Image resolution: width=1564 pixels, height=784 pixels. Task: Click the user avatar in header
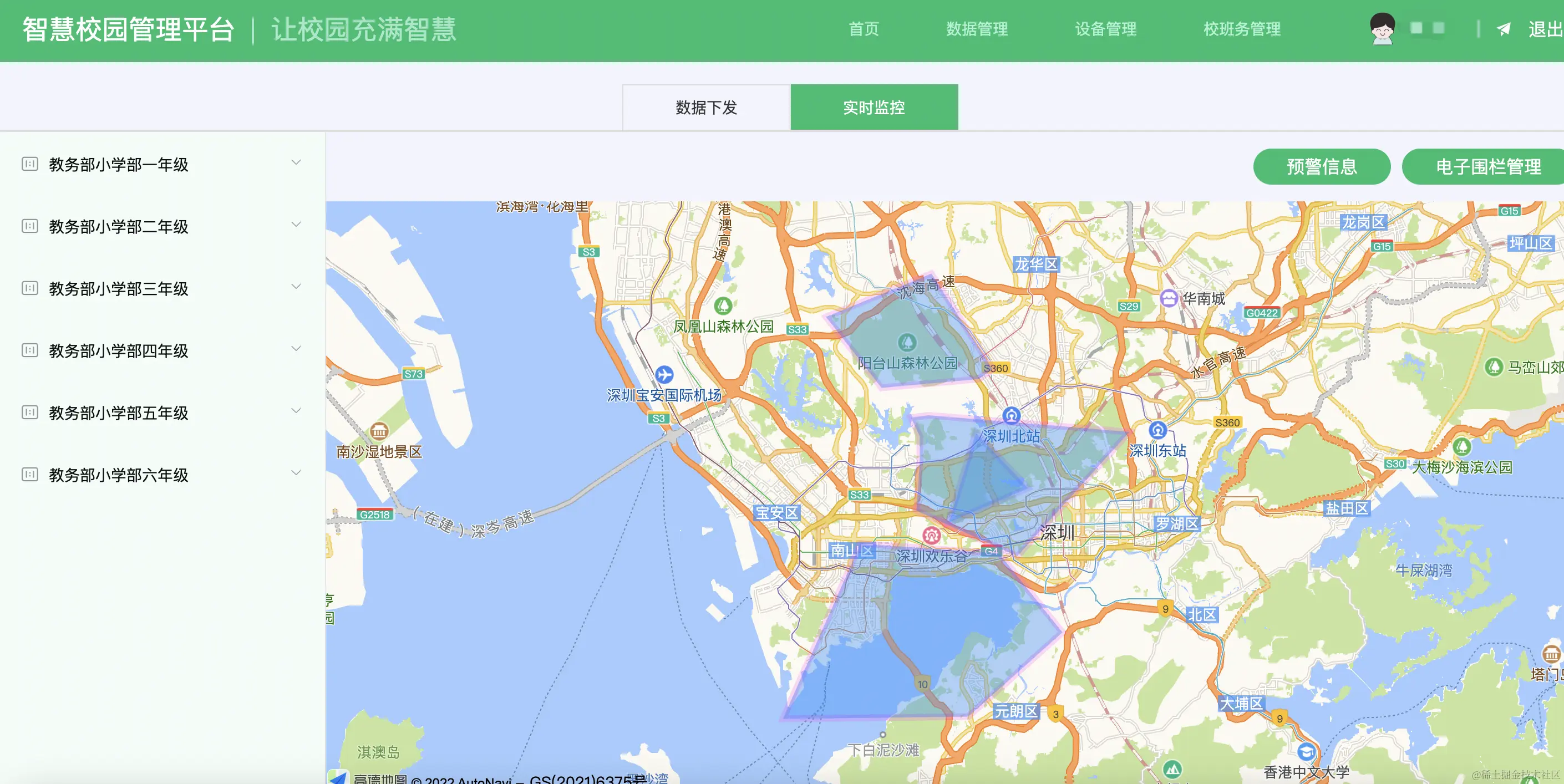[x=1382, y=28]
